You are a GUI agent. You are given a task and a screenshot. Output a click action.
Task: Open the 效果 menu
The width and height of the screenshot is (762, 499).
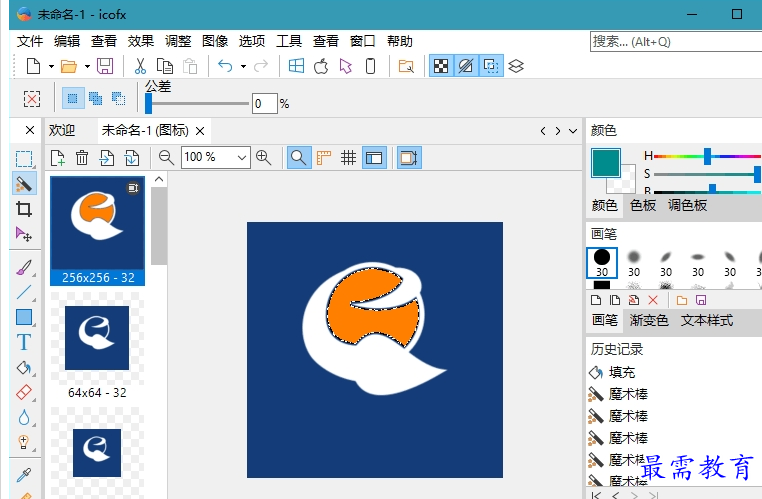coord(141,41)
